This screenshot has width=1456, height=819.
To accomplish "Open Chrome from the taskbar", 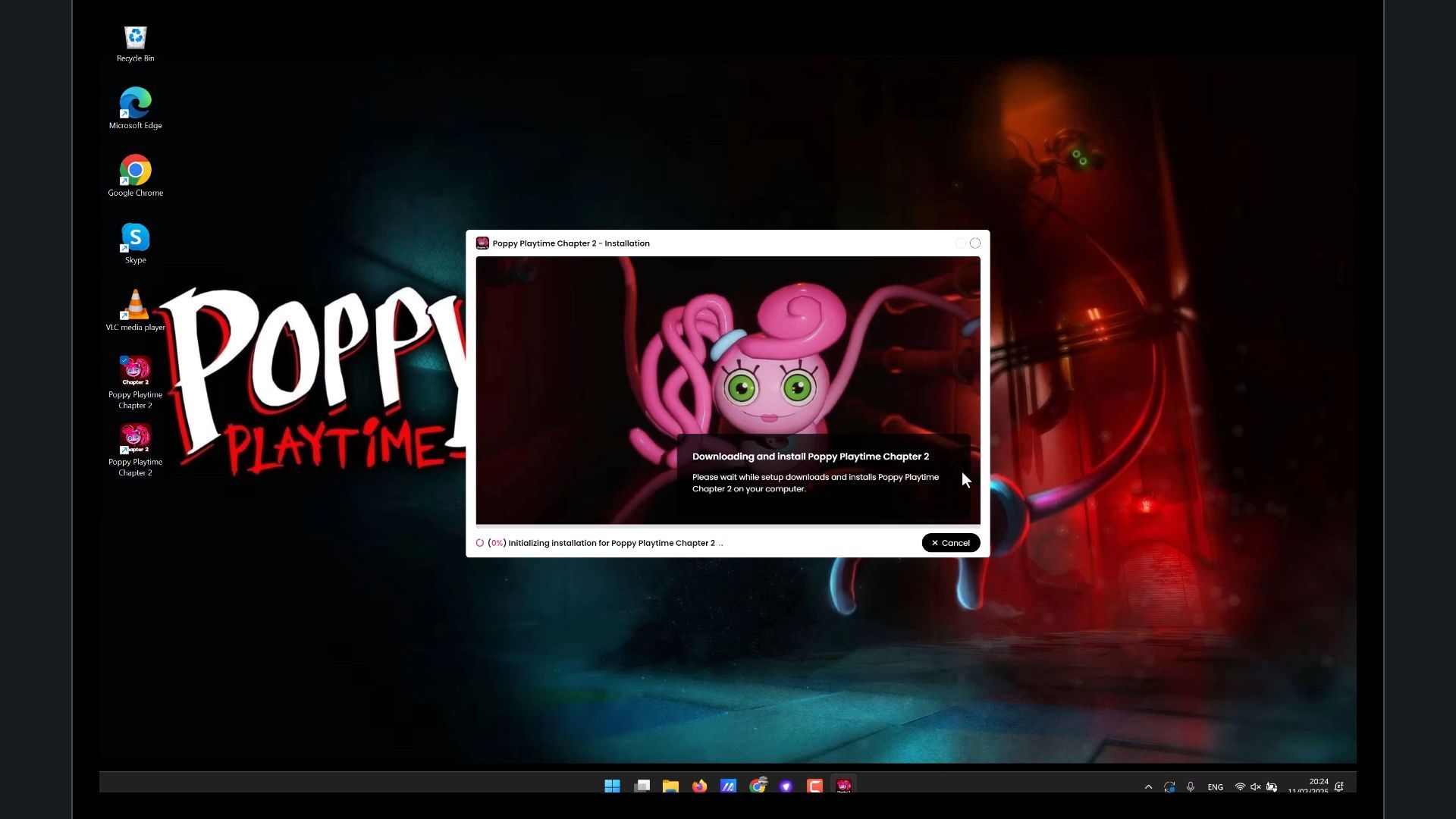I will pos(758,786).
